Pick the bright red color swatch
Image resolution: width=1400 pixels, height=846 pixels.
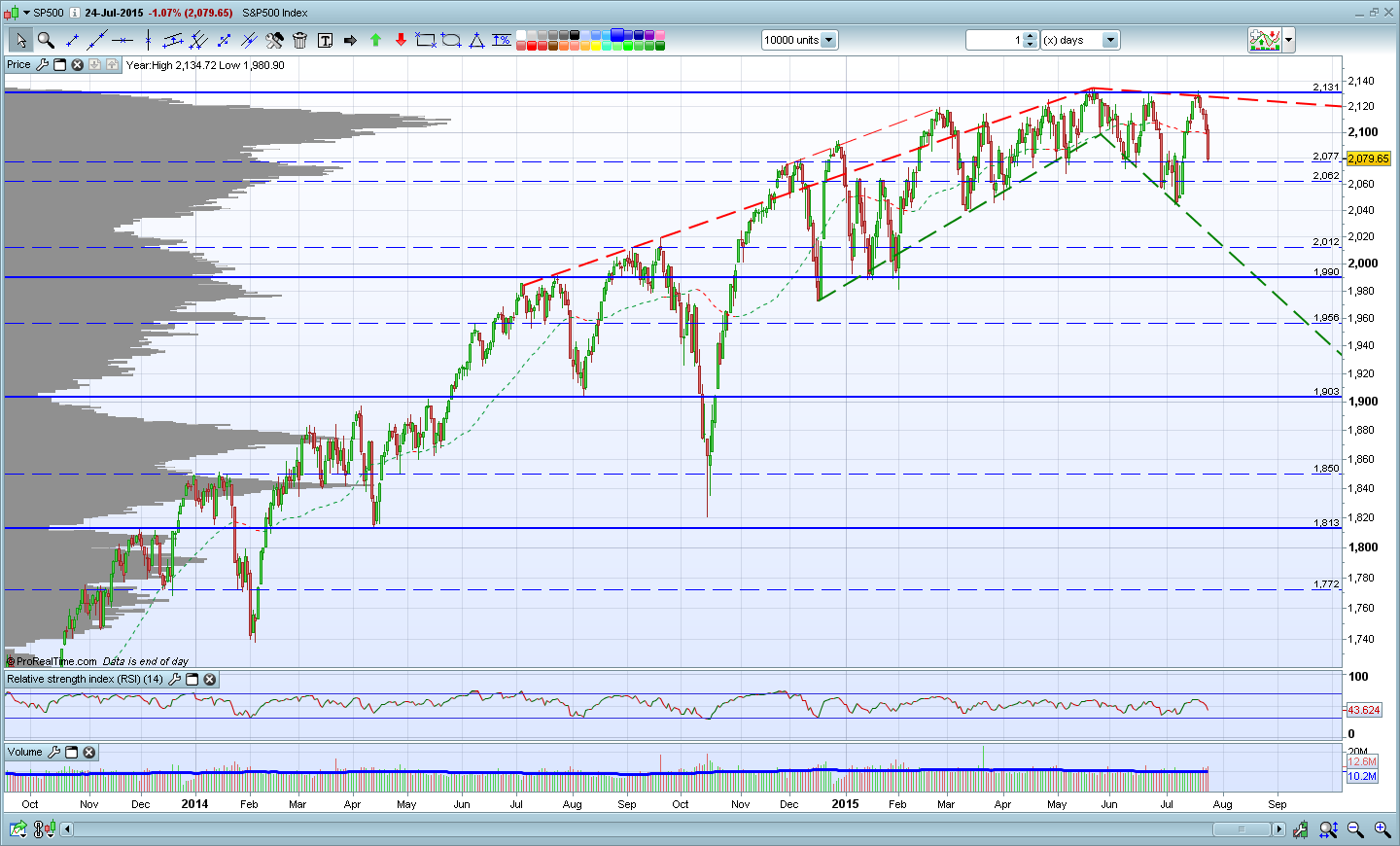[x=533, y=46]
